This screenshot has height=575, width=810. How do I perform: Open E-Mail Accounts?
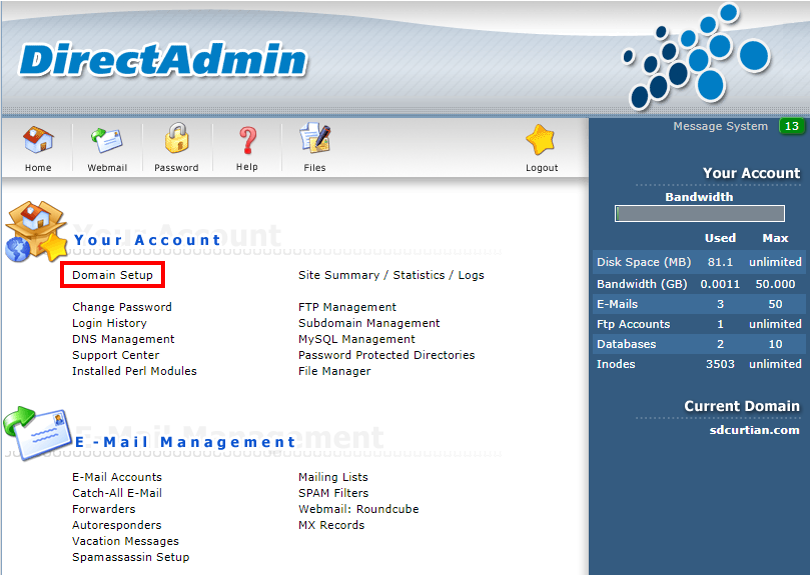(x=117, y=477)
